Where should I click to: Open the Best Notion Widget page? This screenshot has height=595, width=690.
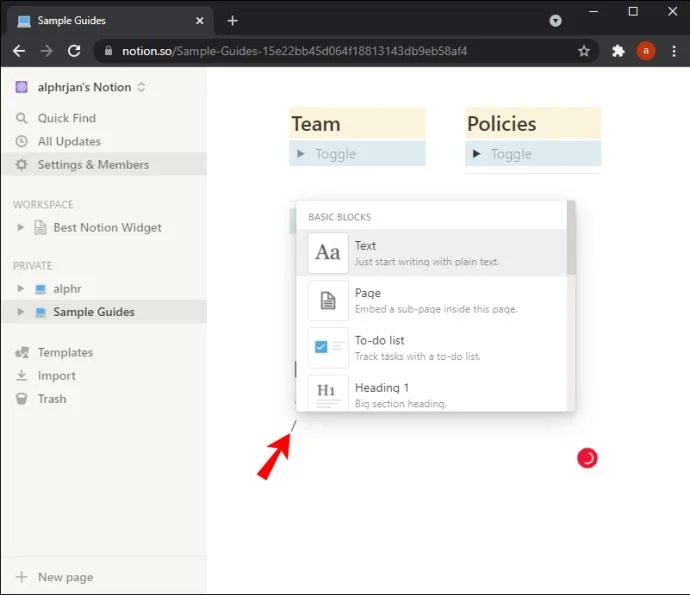point(107,228)
